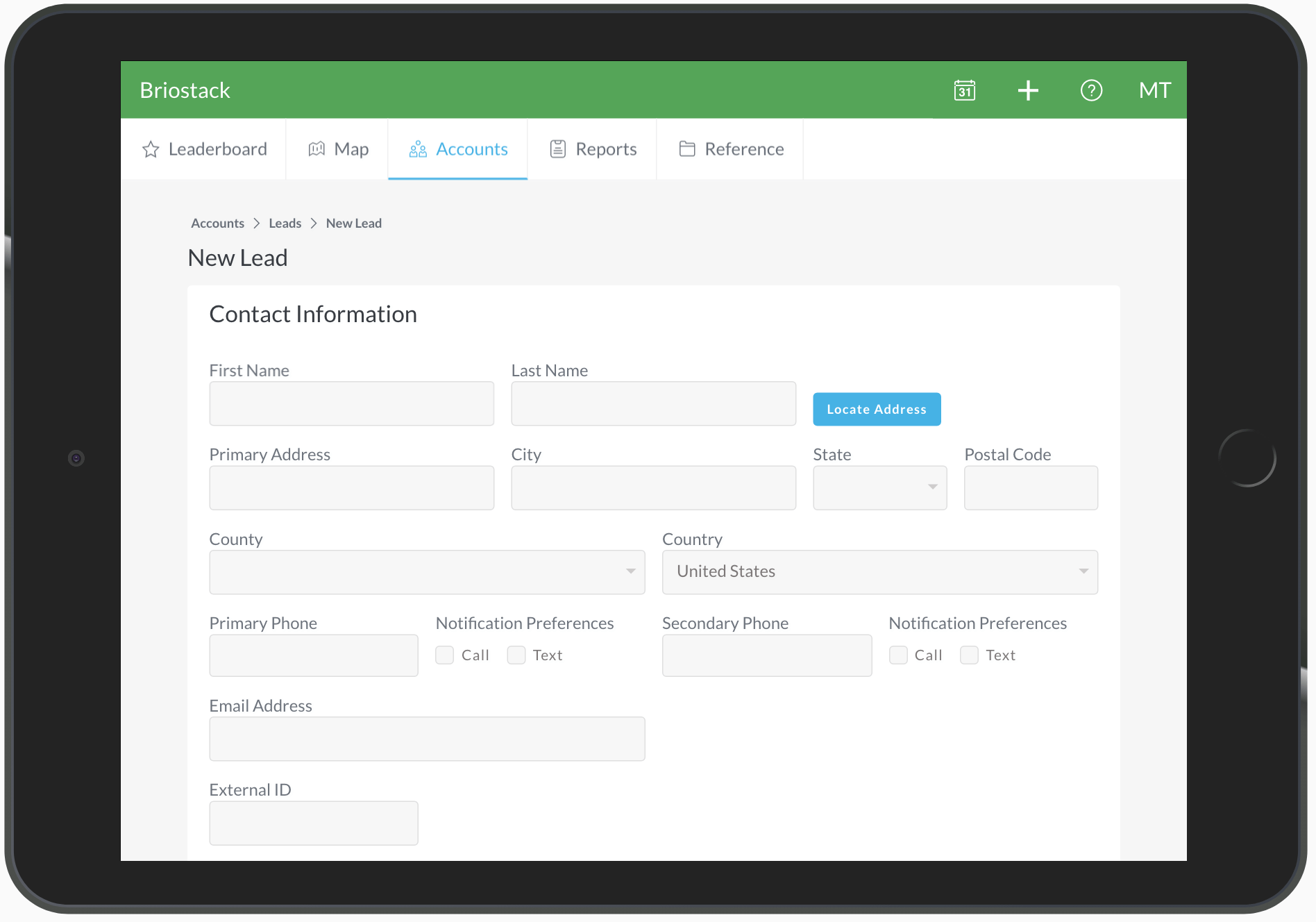Click the External ID field

[314, 823]
